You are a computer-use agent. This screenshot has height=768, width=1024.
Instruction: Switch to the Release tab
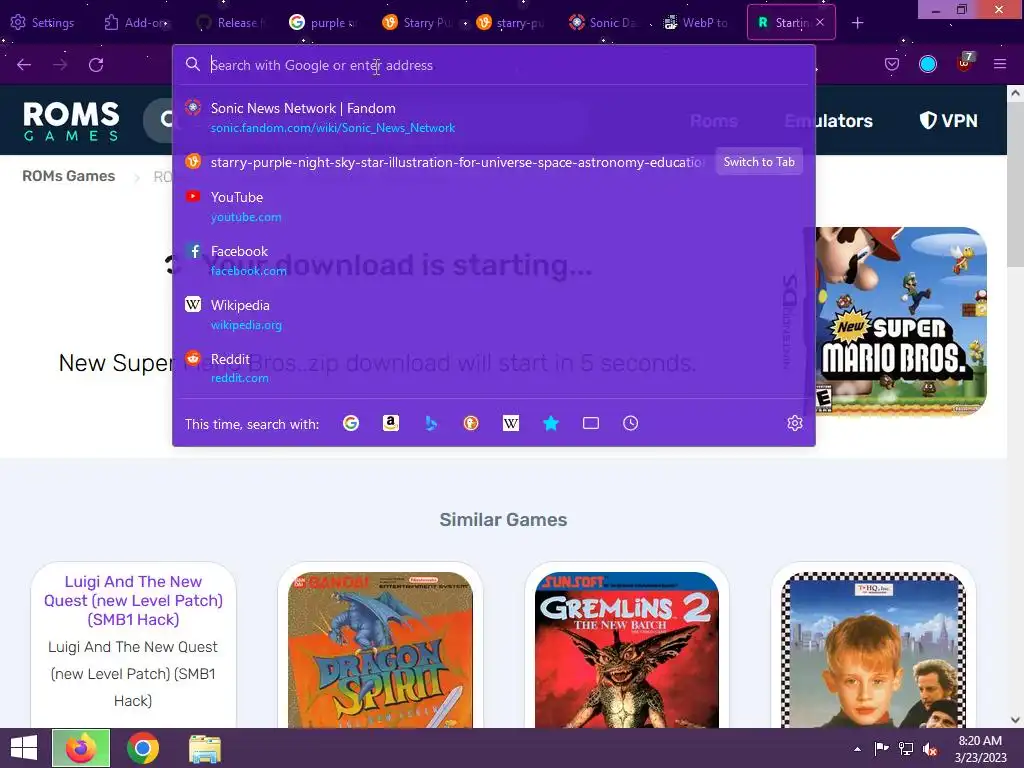pos(230,23)
